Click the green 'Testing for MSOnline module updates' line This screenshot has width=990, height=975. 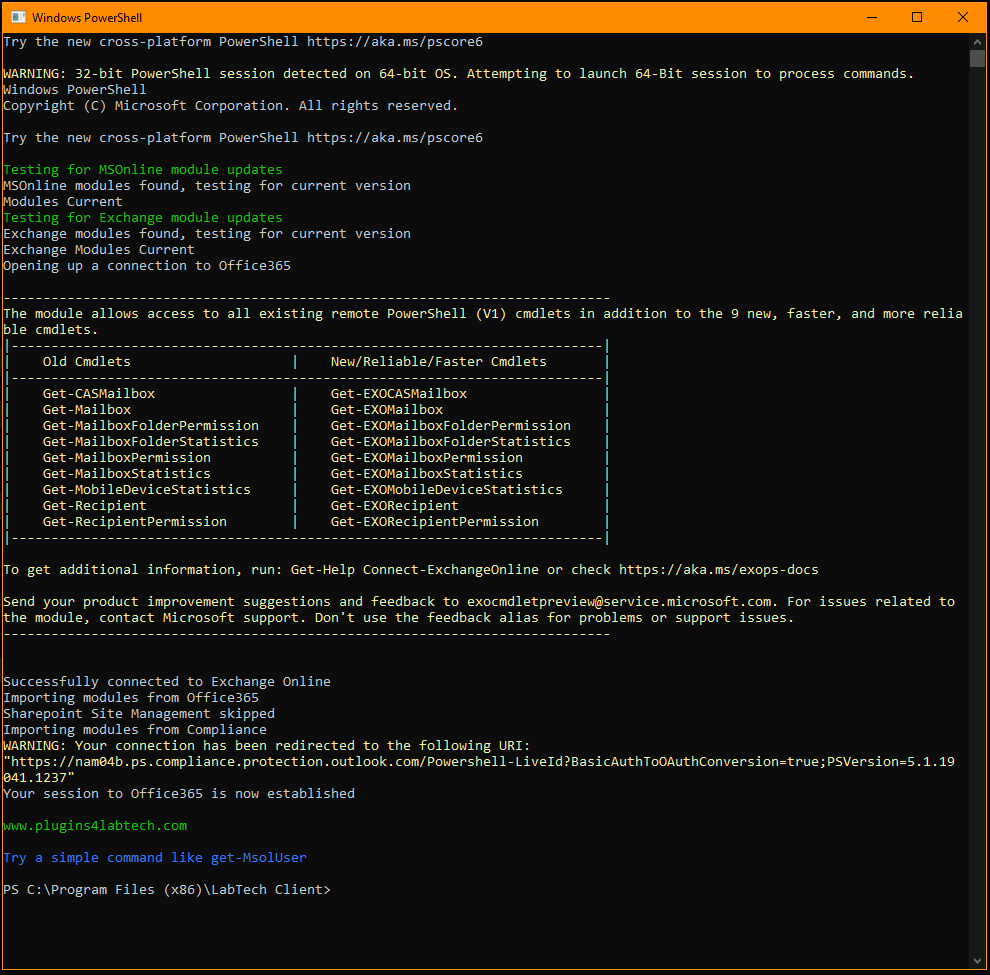143,170
